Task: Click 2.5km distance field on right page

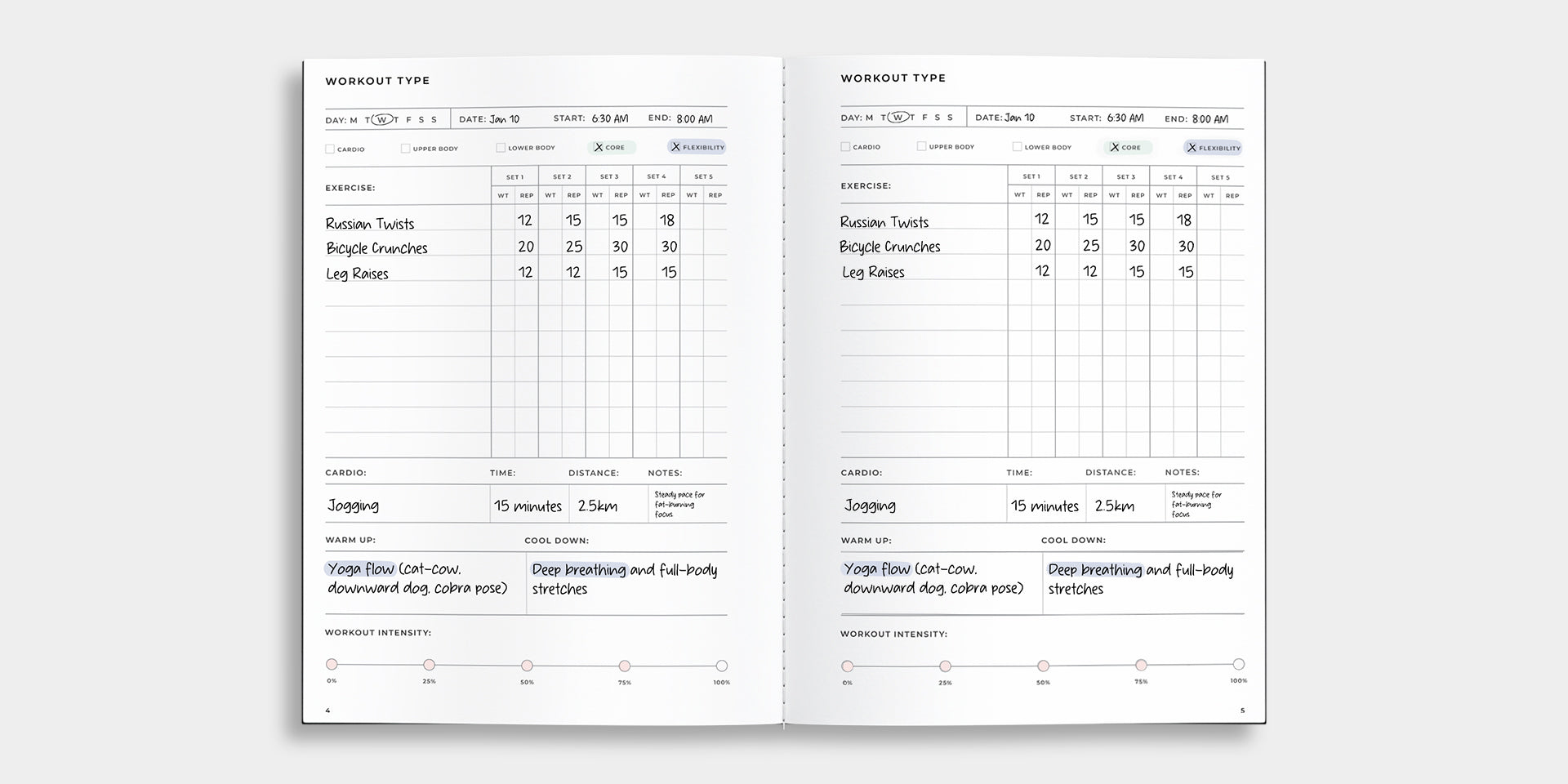Action: (1114, 506)
